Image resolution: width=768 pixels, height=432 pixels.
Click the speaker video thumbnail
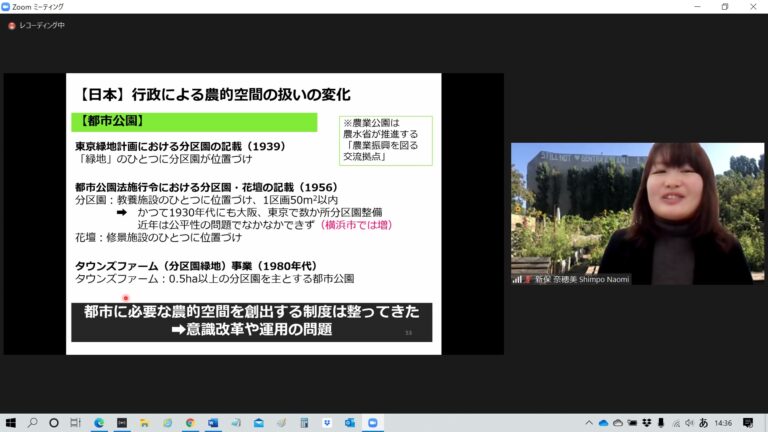(637, 214)
